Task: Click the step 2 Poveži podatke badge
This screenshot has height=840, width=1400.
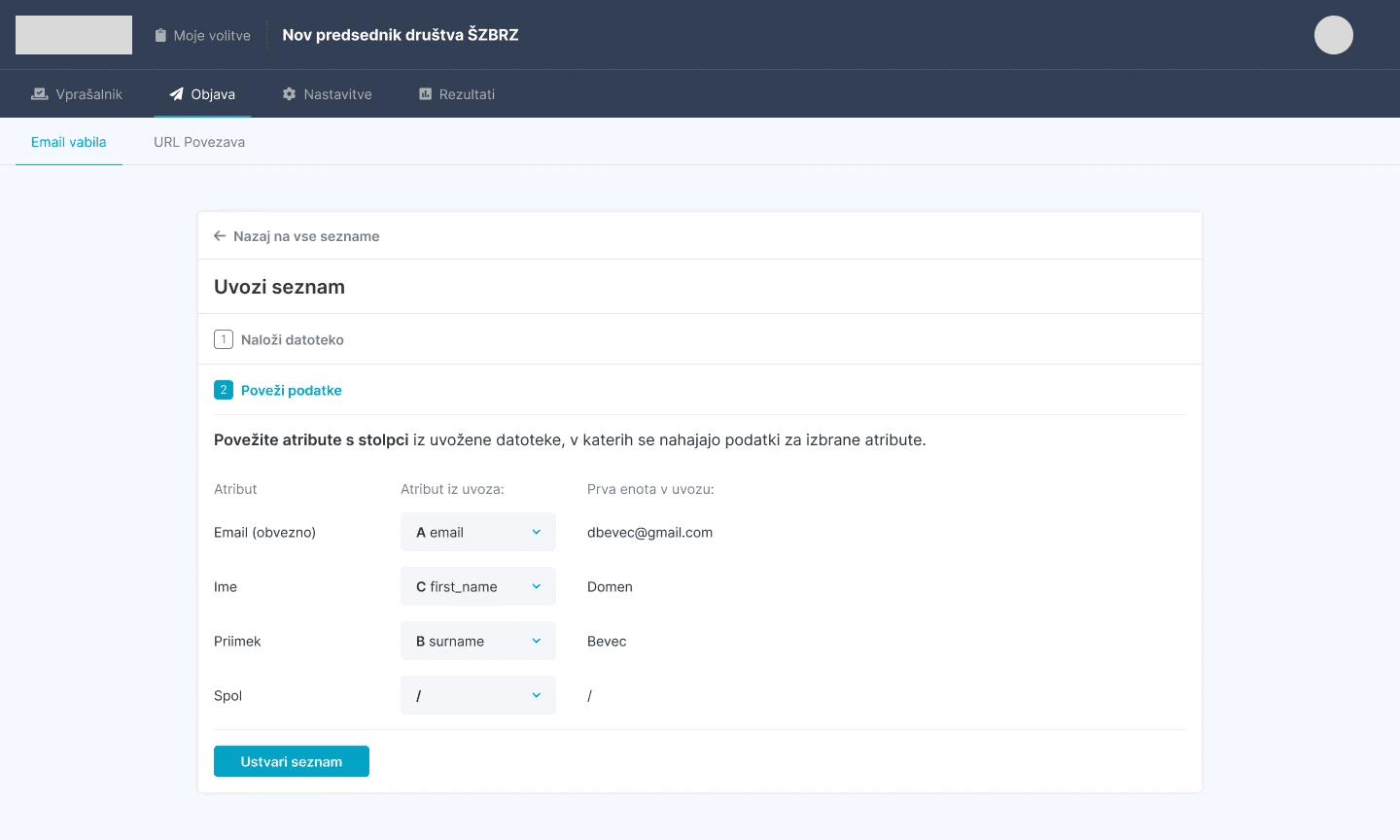Action: click(x=224, y=390)
